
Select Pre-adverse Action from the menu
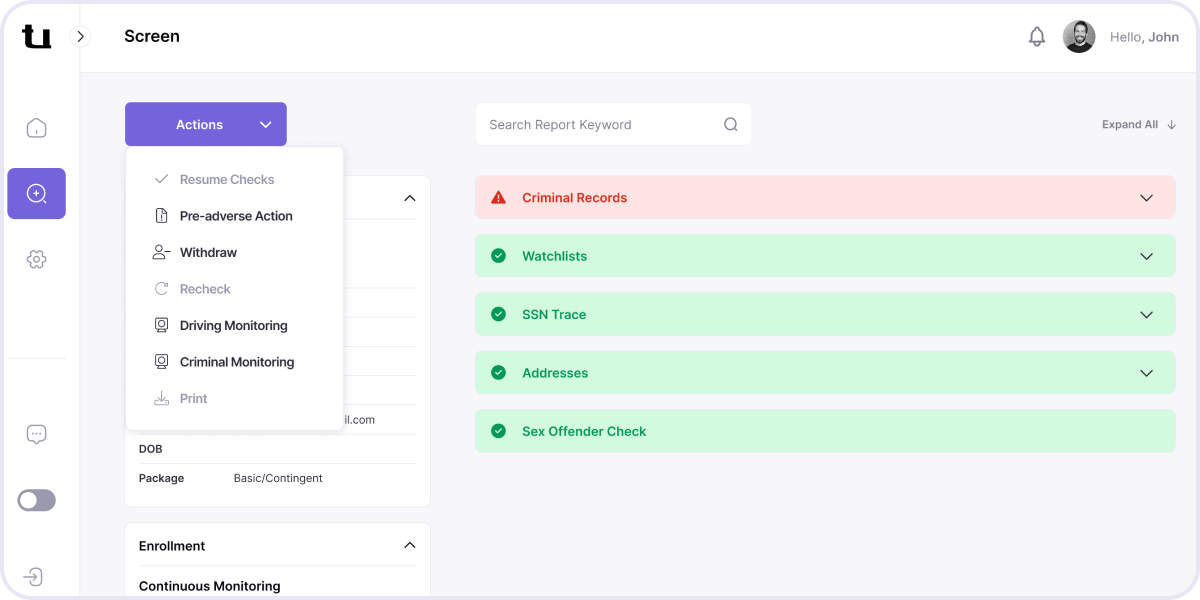(x=236, y=216)
